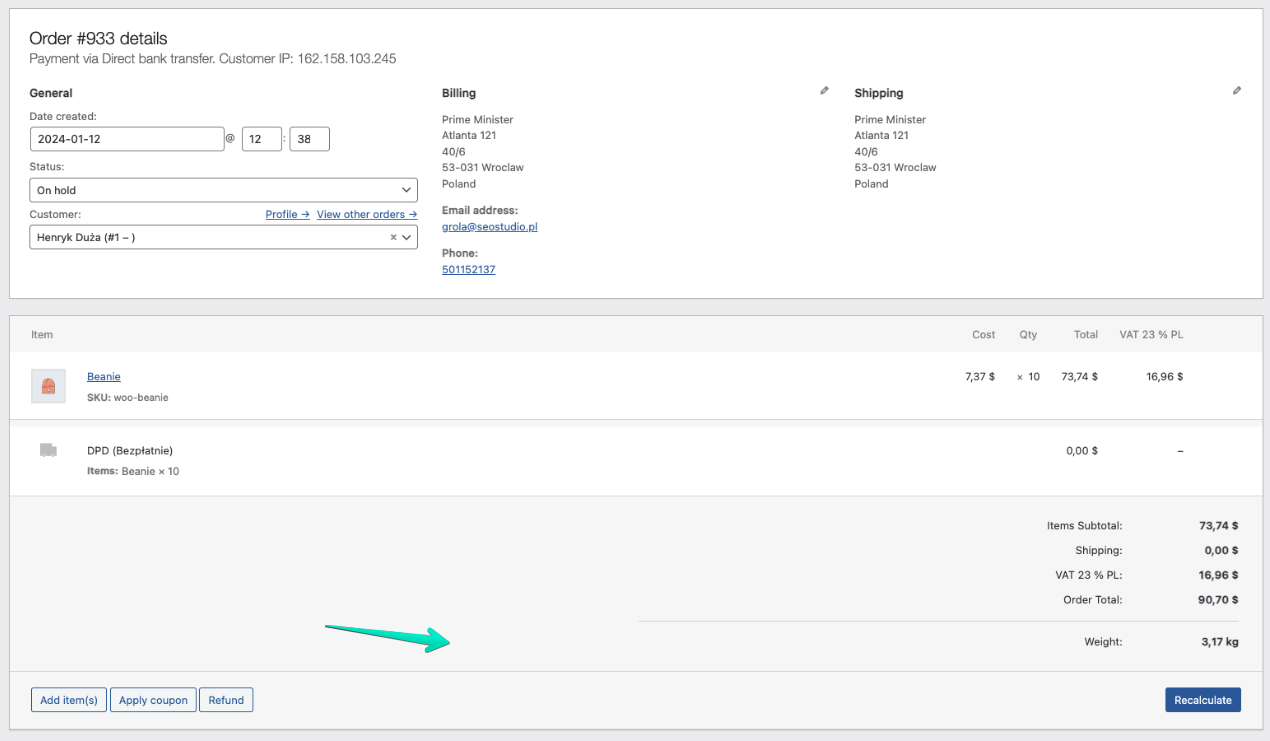Click the DPD shipping truck icon

coord(48,451)
